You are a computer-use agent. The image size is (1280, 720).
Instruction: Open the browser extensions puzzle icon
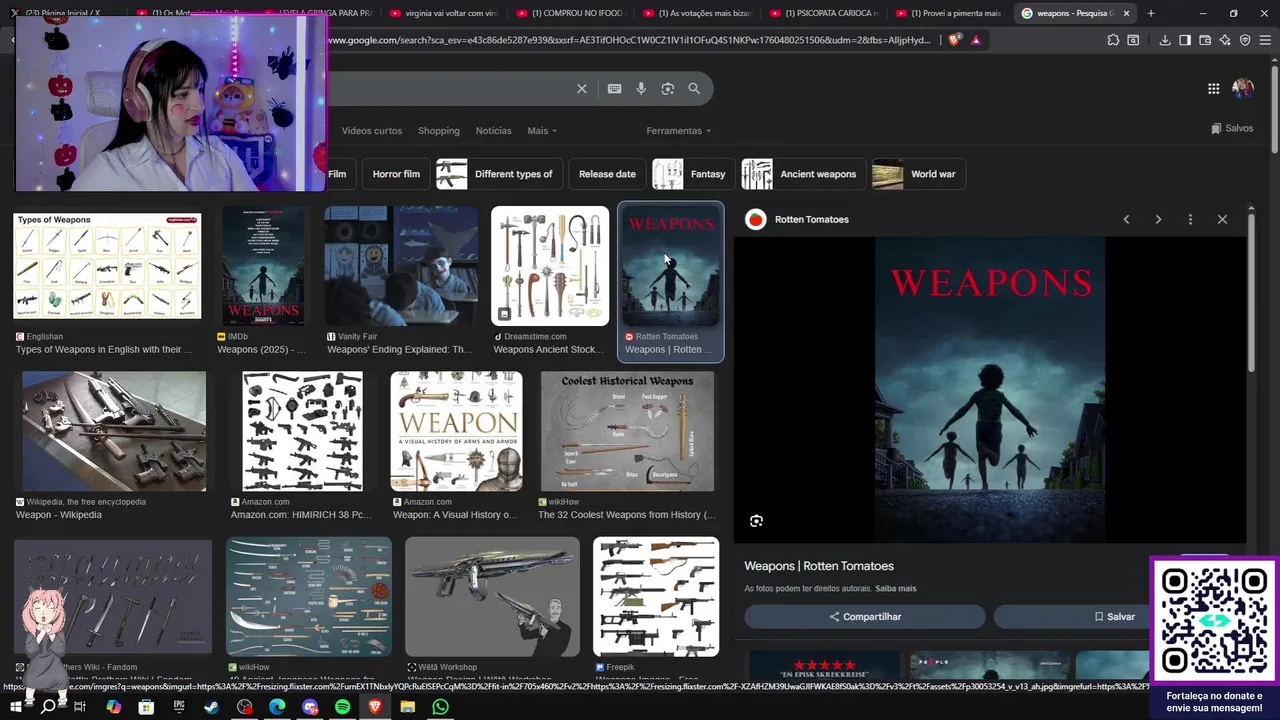[1113, 40]
